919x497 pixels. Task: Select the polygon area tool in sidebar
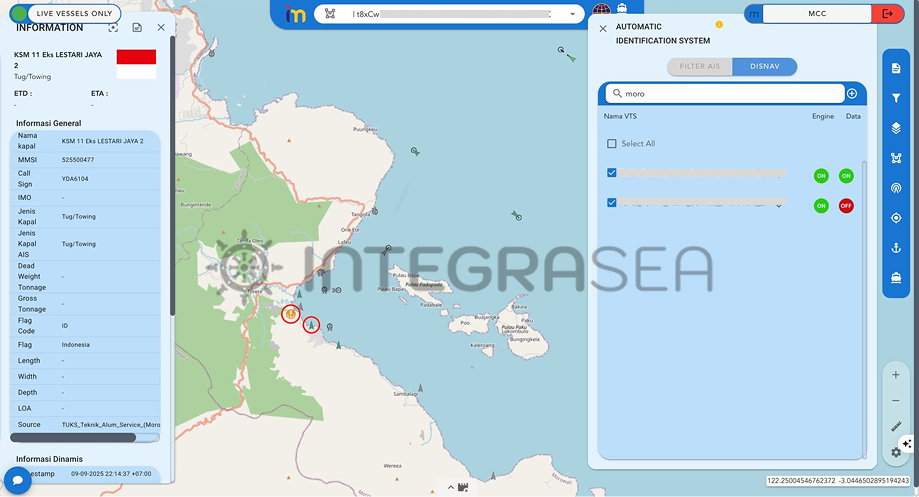click(x=896, y=158)
